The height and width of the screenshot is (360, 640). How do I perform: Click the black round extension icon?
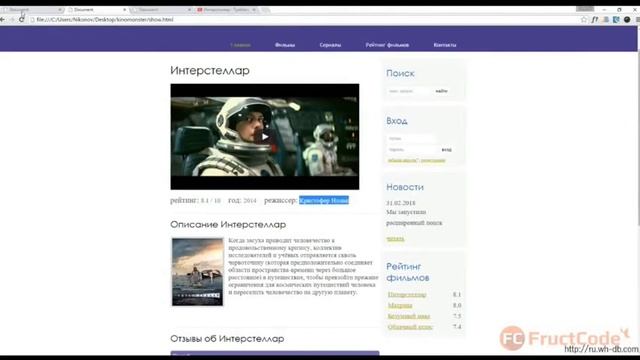coord(627,20)
